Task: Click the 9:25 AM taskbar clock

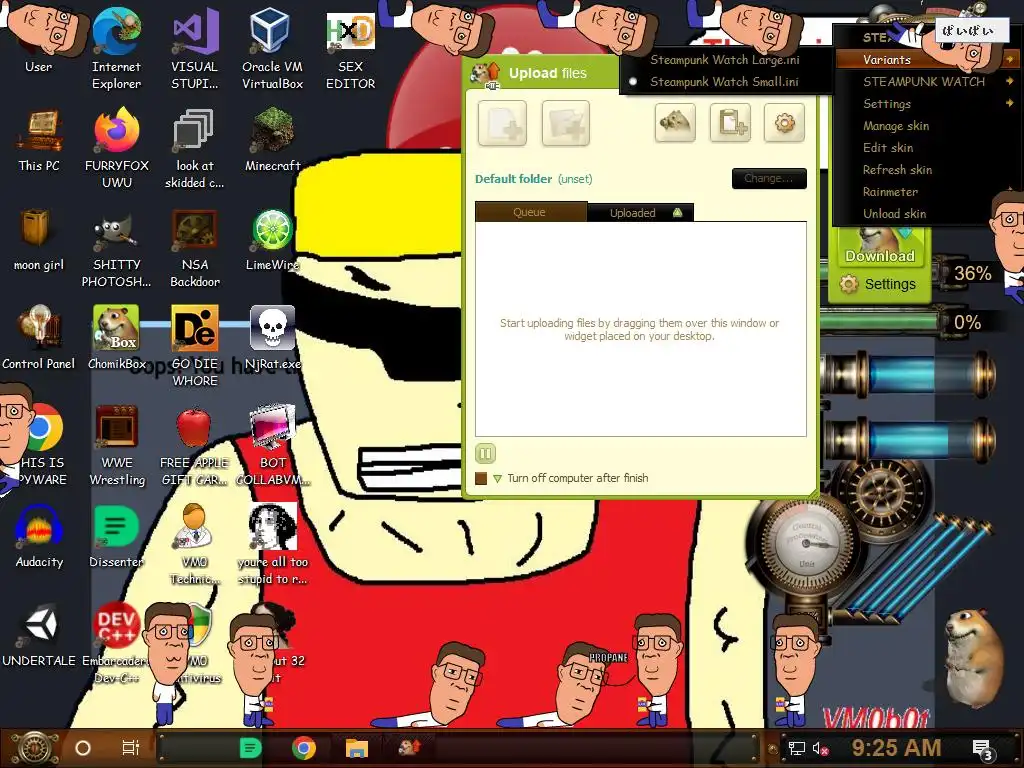Action: tap(896, 748)
